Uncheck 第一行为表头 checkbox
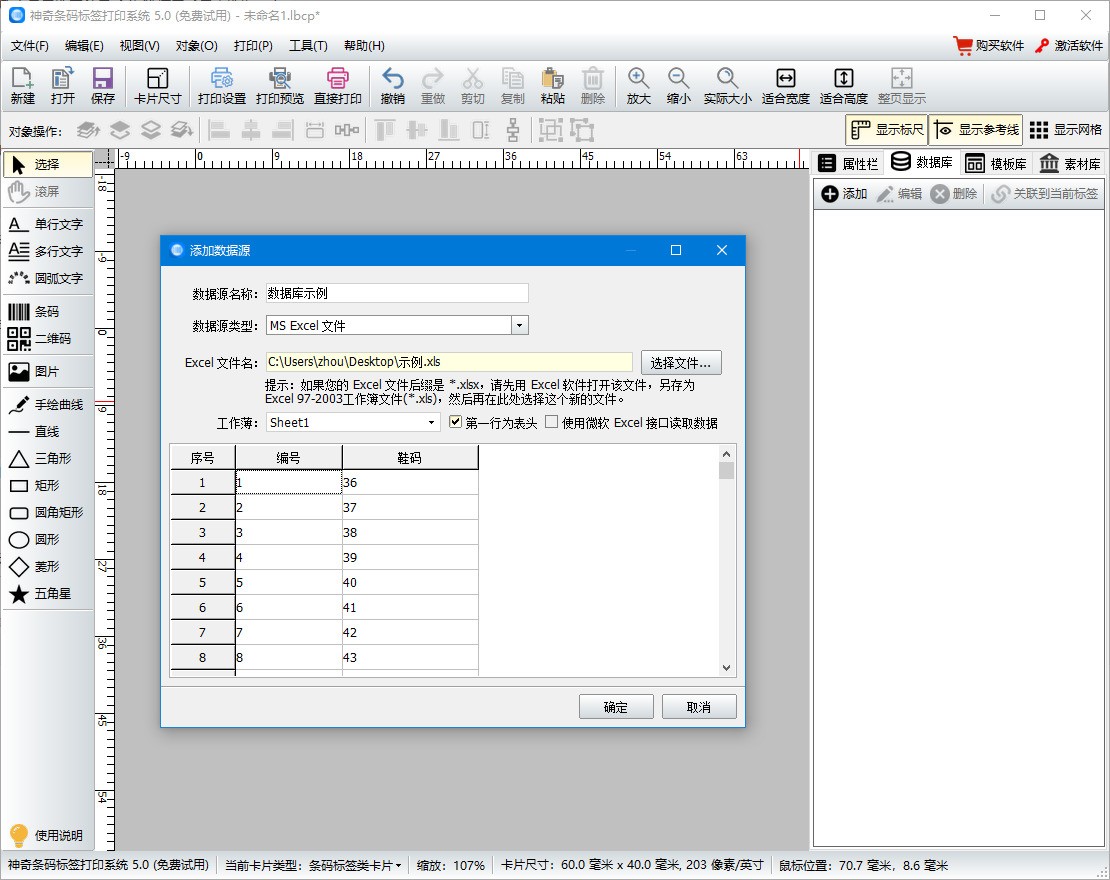The height and width of the screenshot is (880, 1110). pyautogui.click(x=456, y=423)
